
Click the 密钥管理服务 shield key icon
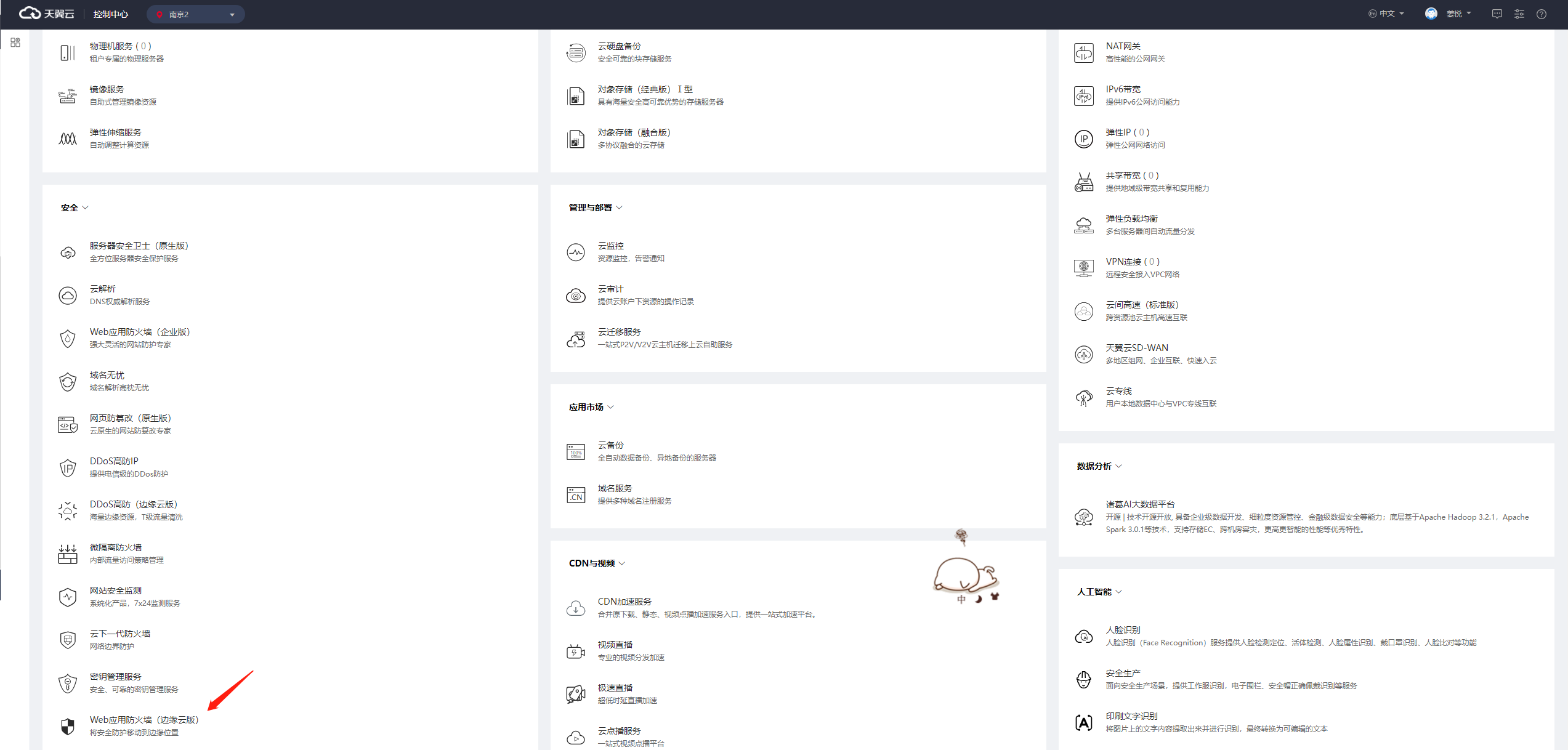(68, 683)
